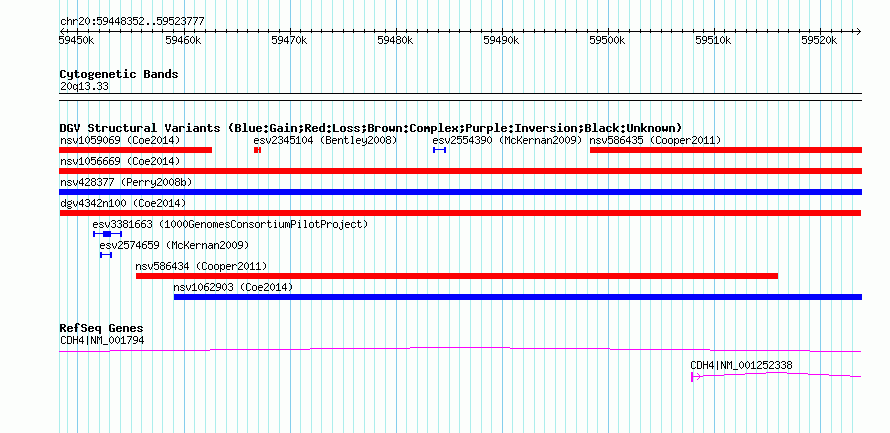Open the esv2574659 (McKernan2009) label
Viewport: 890px width, 433px height.
pyautogui.click(x=174, y=245)
